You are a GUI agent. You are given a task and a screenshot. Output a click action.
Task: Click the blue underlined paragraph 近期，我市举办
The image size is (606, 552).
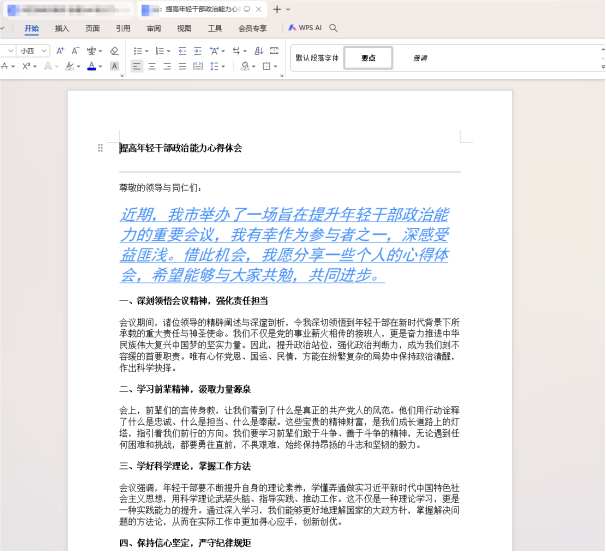[284, 245]
